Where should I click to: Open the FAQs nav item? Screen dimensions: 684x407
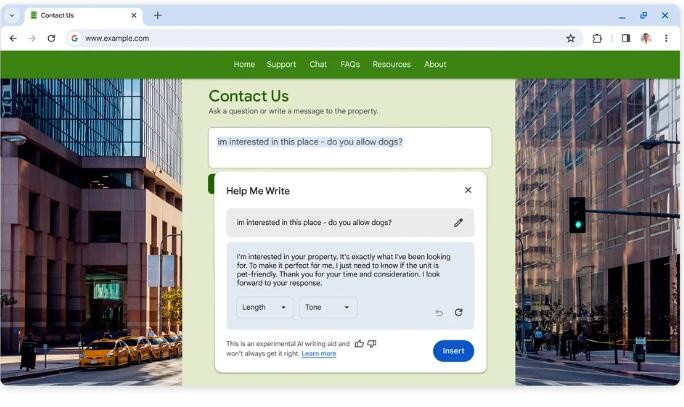[350, 64]
